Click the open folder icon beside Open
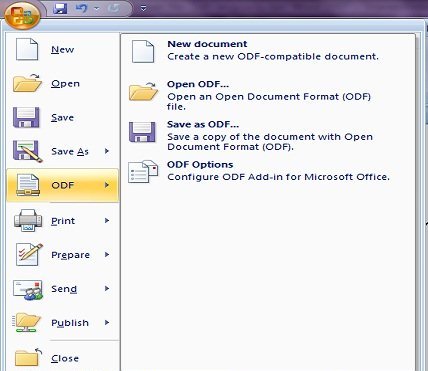 pyautogui.click(x=27, y=83)
